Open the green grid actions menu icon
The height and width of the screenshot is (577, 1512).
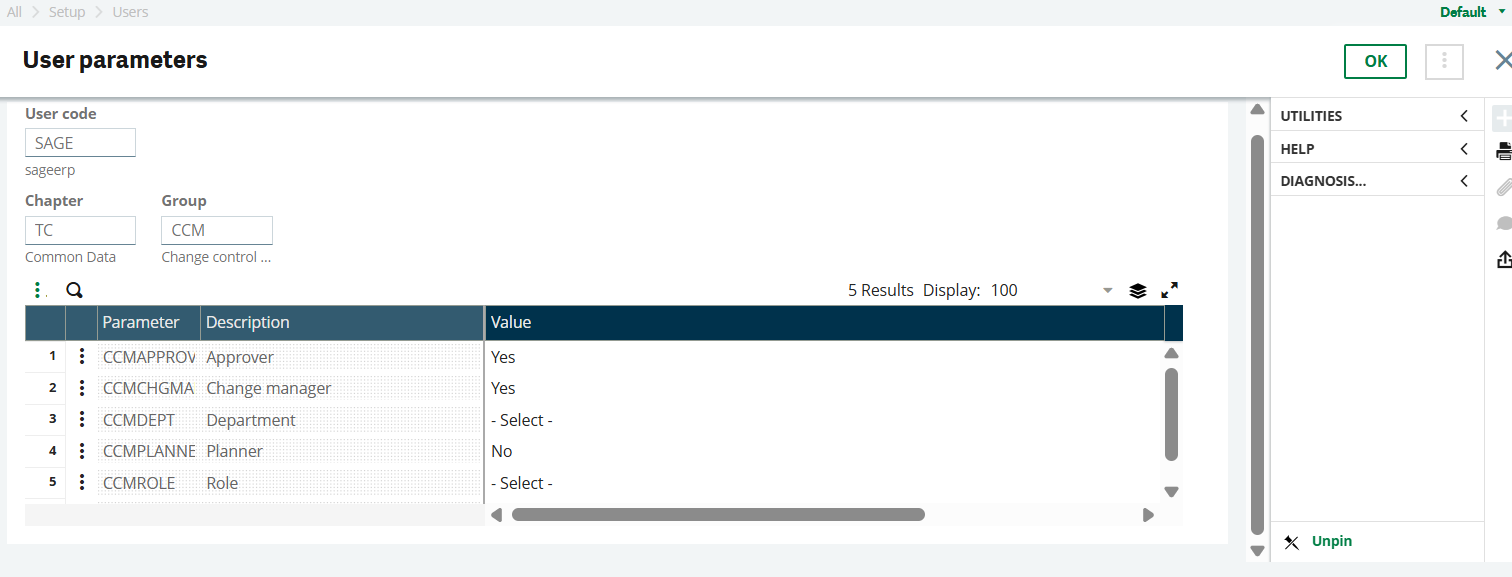click(x=38, y=289)
